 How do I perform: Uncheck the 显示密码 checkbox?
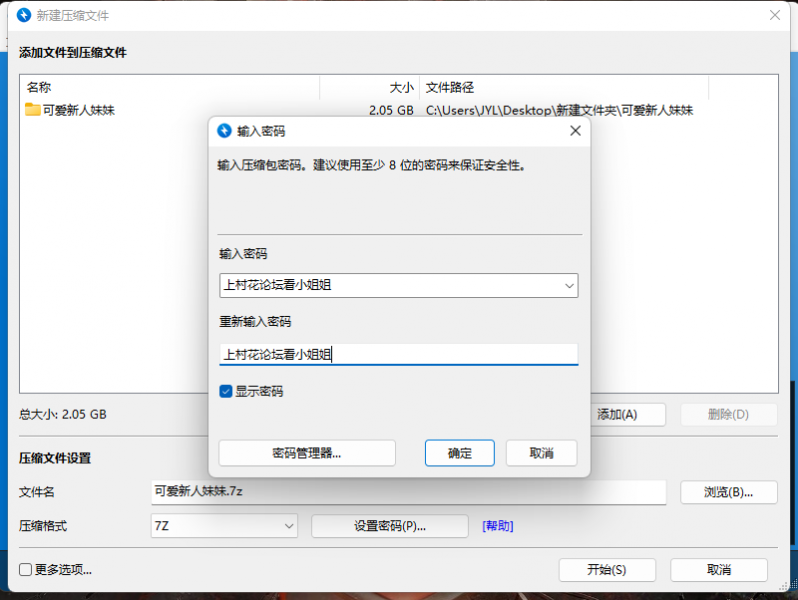(227, 391)
